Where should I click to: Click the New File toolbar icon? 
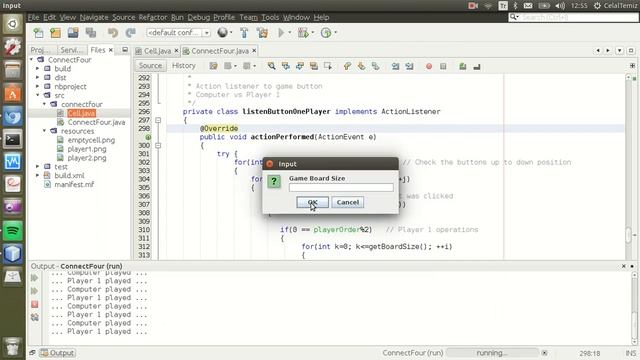click(x=38, y=33)
